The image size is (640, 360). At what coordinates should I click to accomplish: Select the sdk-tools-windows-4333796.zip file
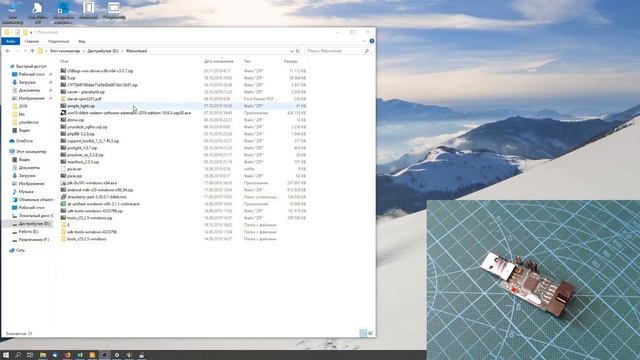point(92,211)
